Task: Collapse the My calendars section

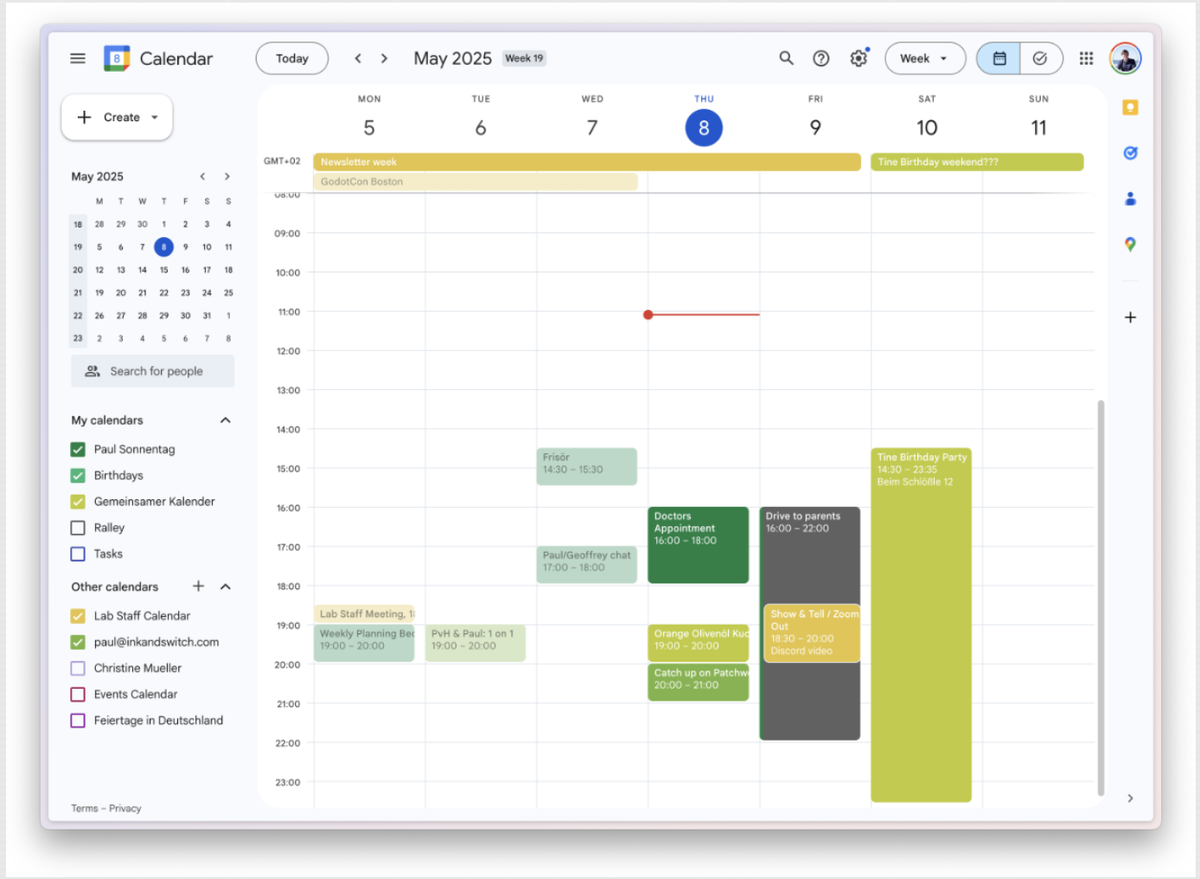Action: [x=225, y=420]
